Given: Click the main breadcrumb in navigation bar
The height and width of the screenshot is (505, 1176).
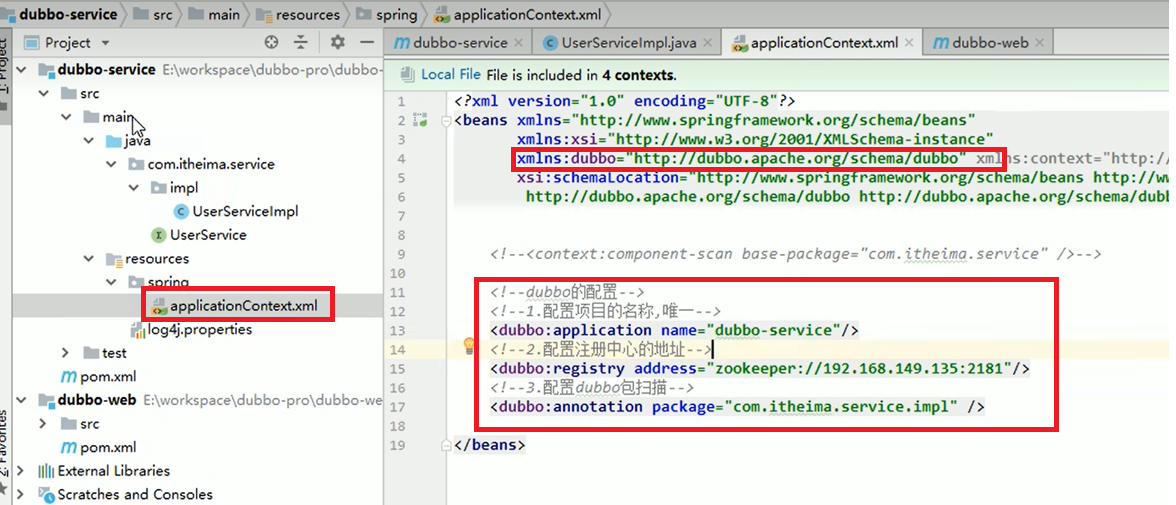Looking at the screenshot, I should tap(216, 14).
